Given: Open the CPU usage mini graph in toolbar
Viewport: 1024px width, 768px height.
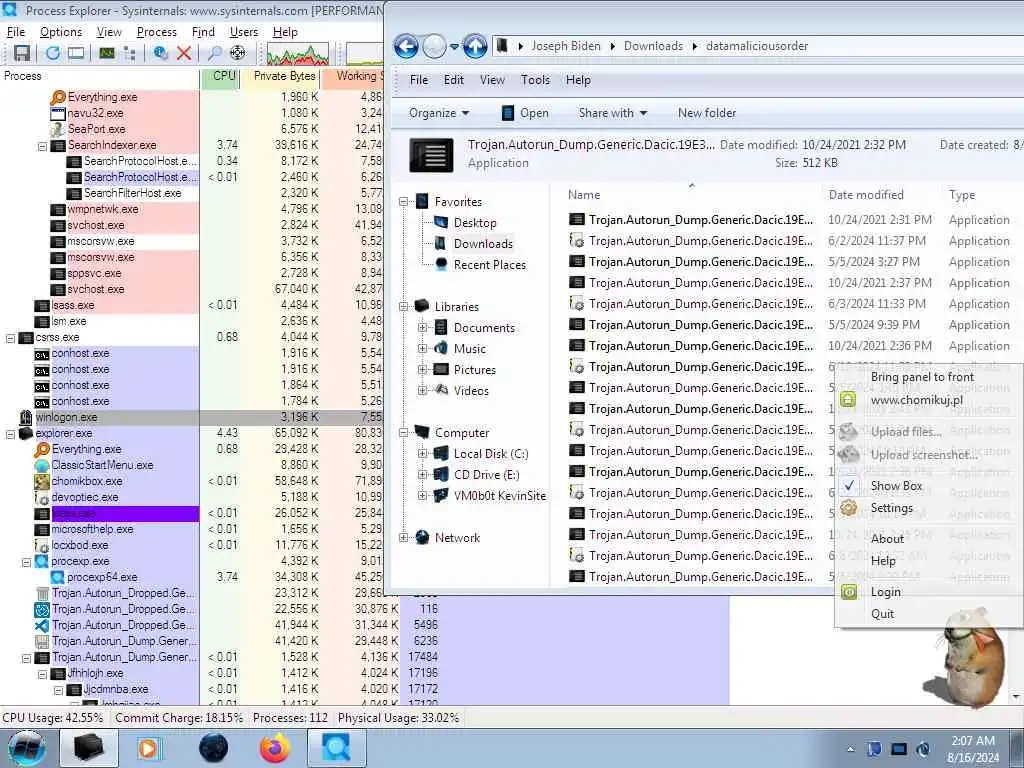Looking at the screenshot, I should click(298, 54).
